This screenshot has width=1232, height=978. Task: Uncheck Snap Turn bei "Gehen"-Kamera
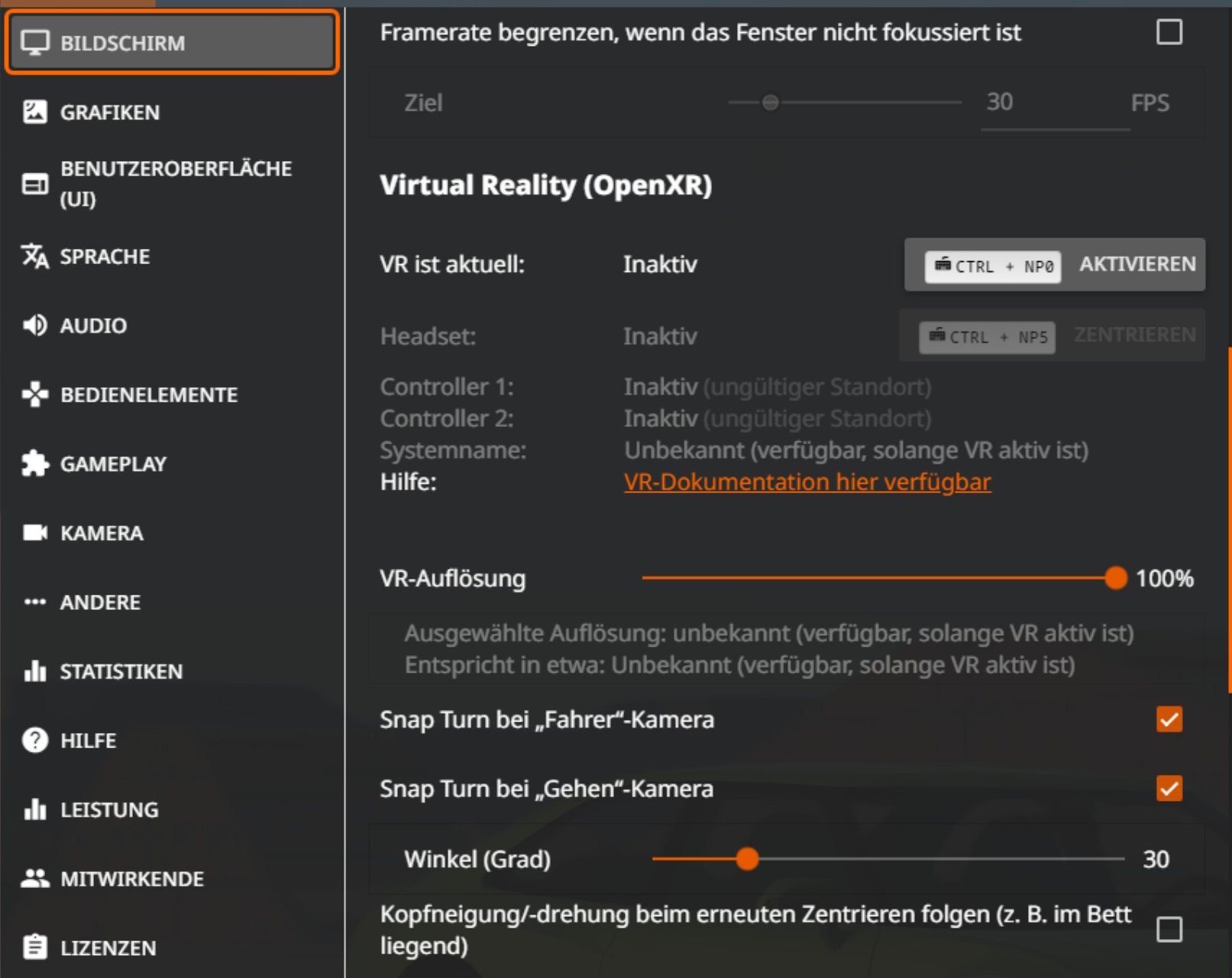coord(1169,789)
